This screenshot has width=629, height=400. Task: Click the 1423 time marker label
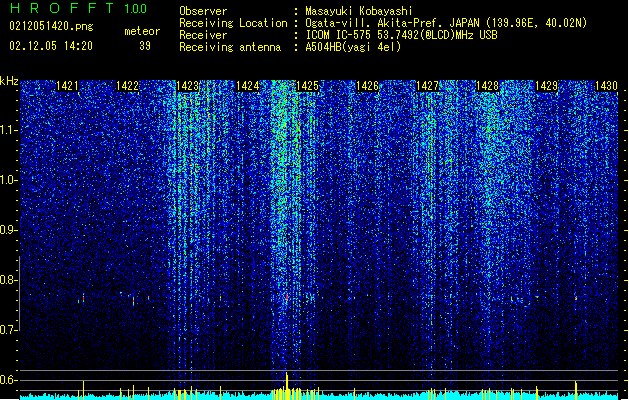(187, 86)
